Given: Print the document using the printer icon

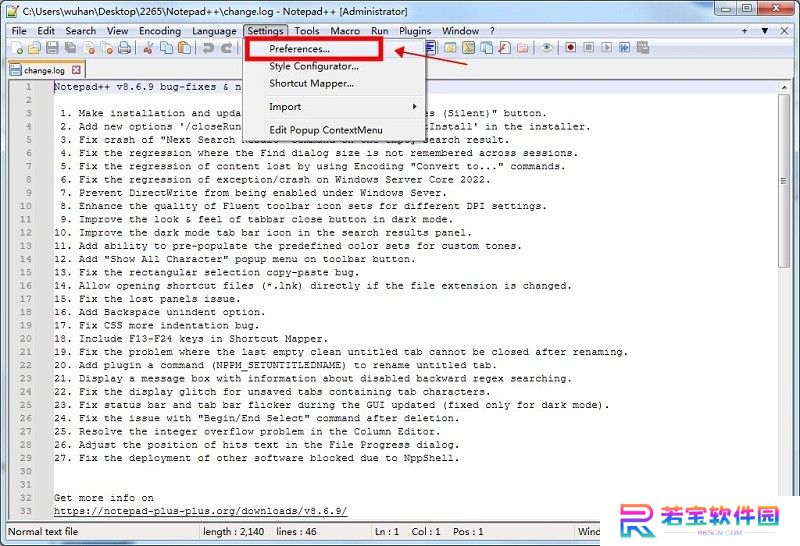Looking at the screenshot, I should point(124,48).
